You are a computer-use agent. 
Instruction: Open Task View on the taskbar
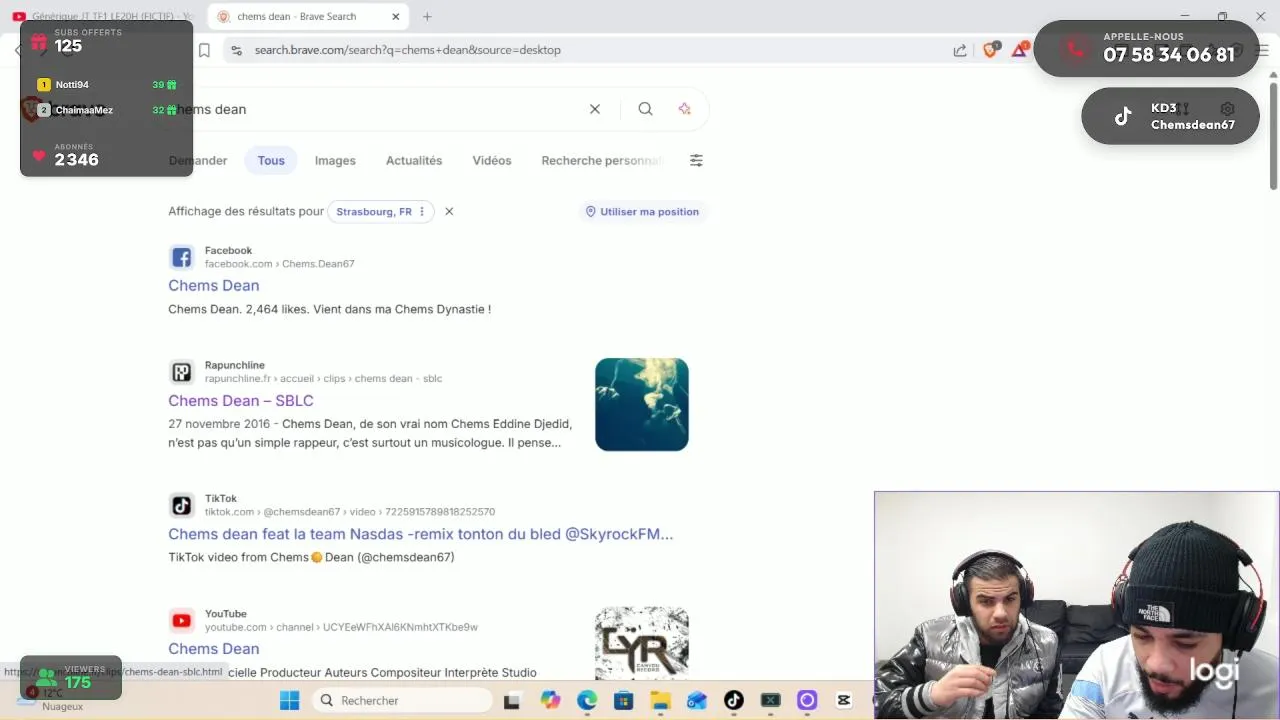tap(512, 701)
